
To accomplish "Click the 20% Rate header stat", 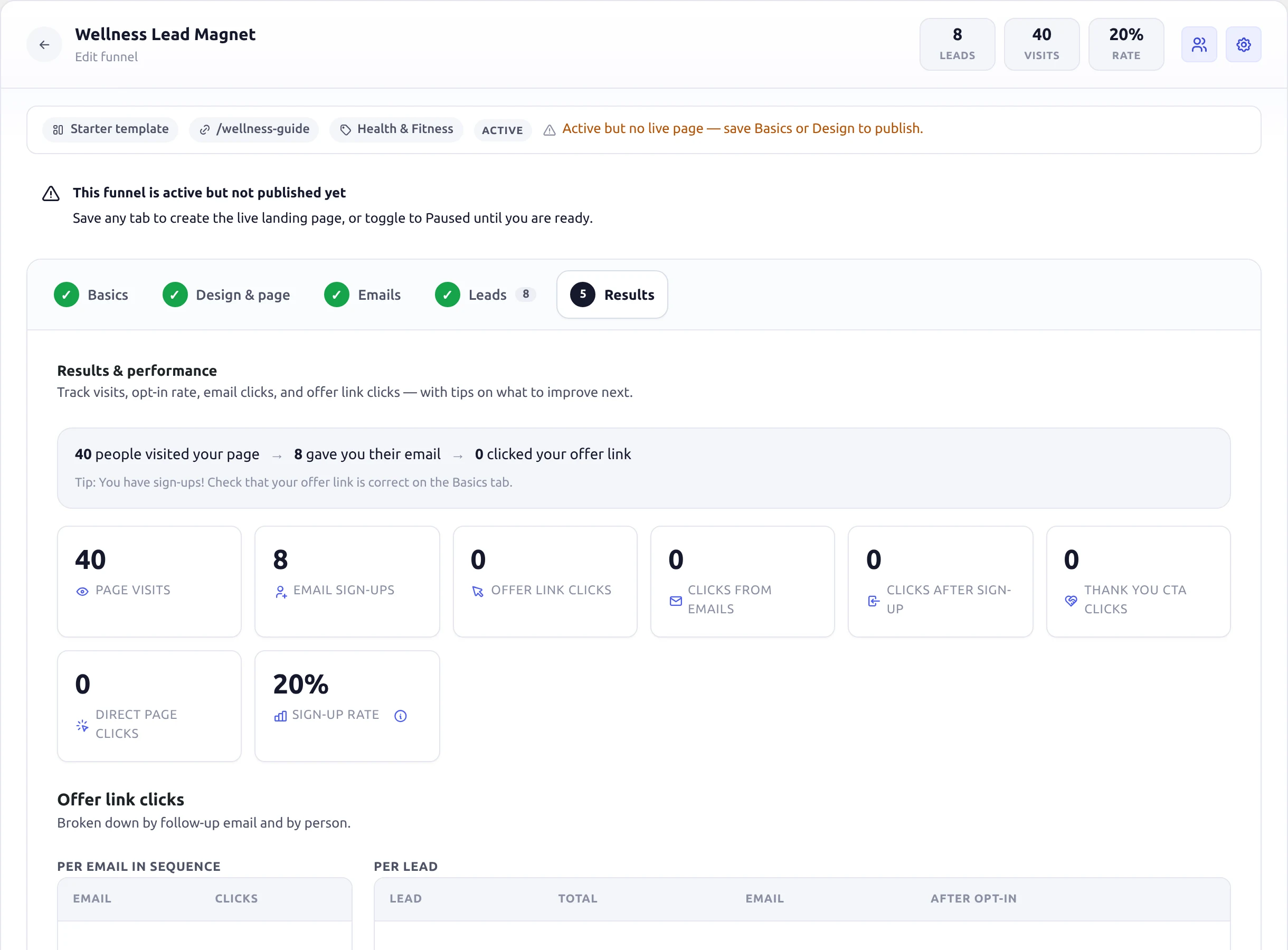I will click(1126, 44).
